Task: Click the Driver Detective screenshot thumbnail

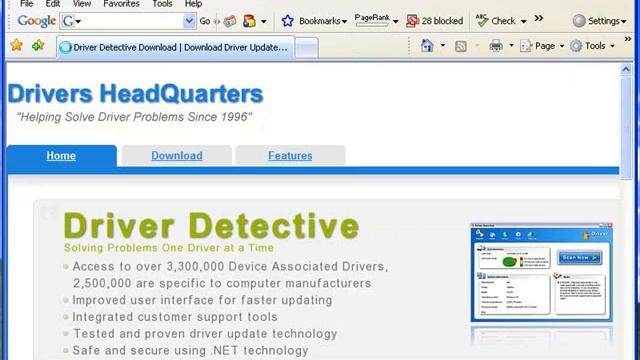Action: (x=542, y=272)
